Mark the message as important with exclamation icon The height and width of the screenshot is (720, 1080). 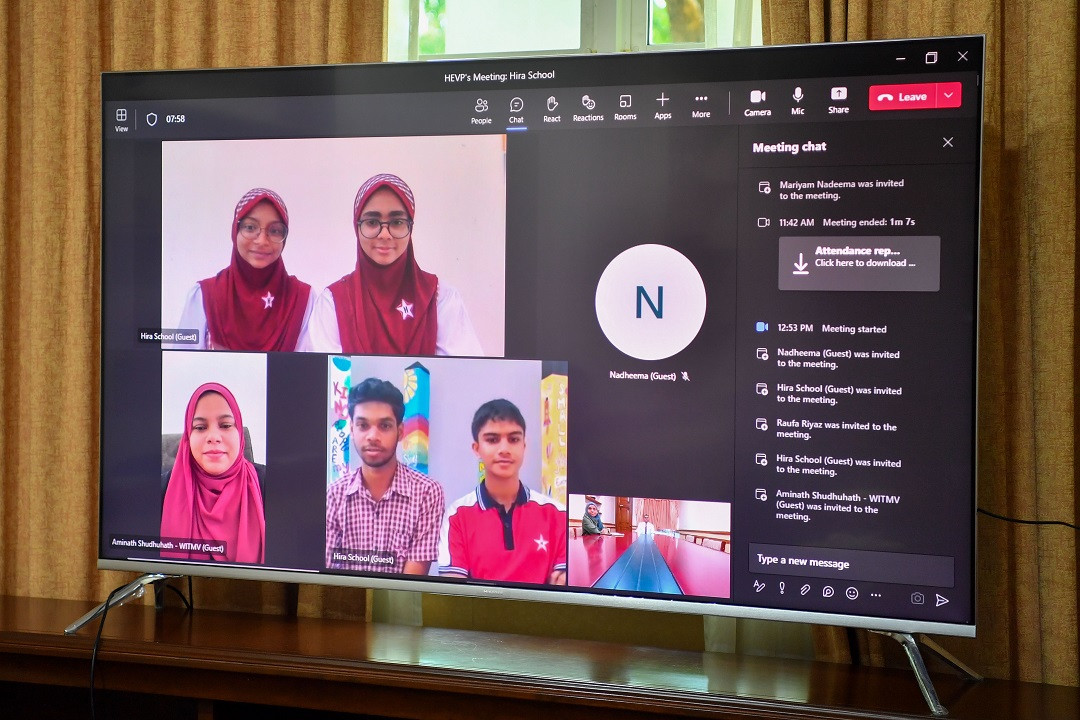[x=782, y=588]
